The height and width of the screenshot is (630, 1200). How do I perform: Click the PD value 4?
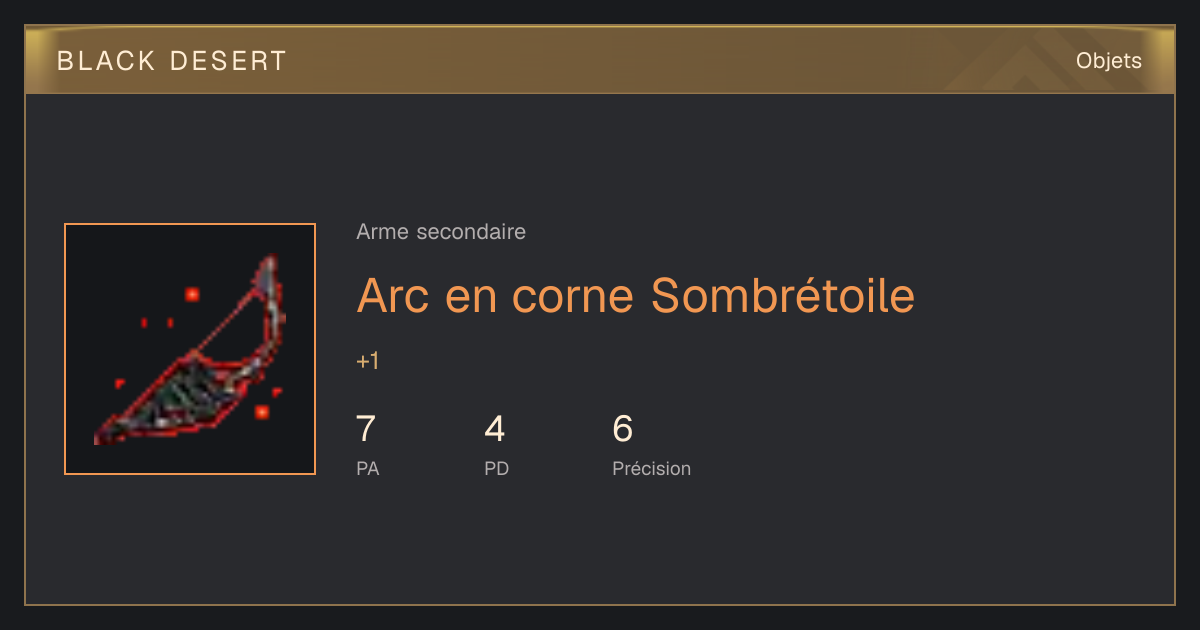coord(495,429)
